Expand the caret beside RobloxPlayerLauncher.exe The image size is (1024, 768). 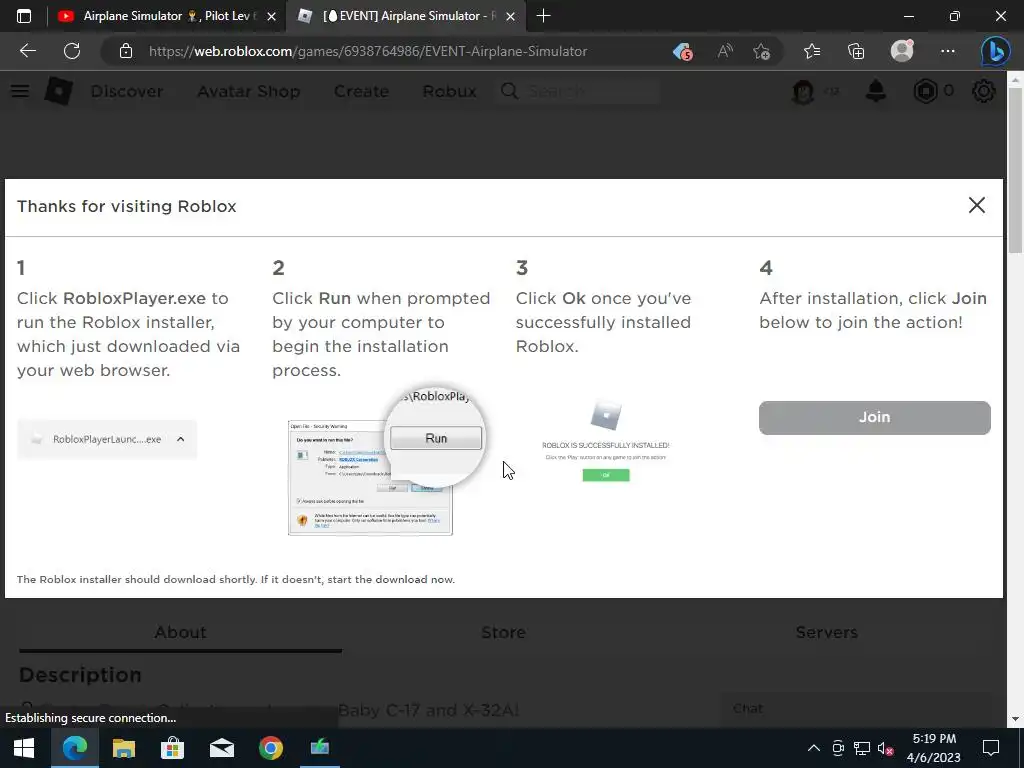click(x=180, y=440)
